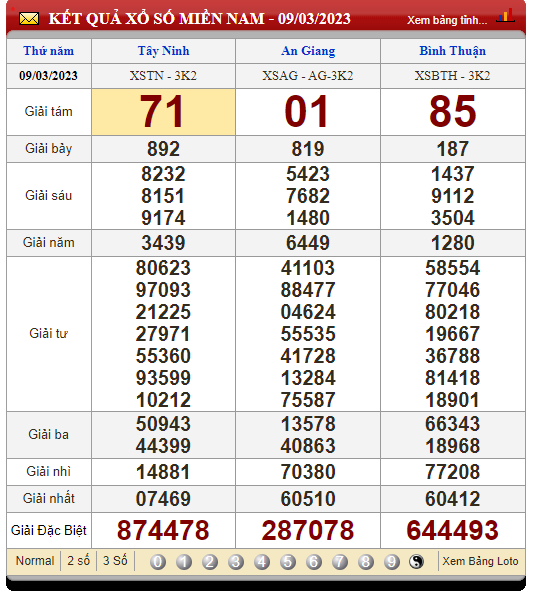
Task: Click the Giải tám row label
Action: tap(49, 112)
